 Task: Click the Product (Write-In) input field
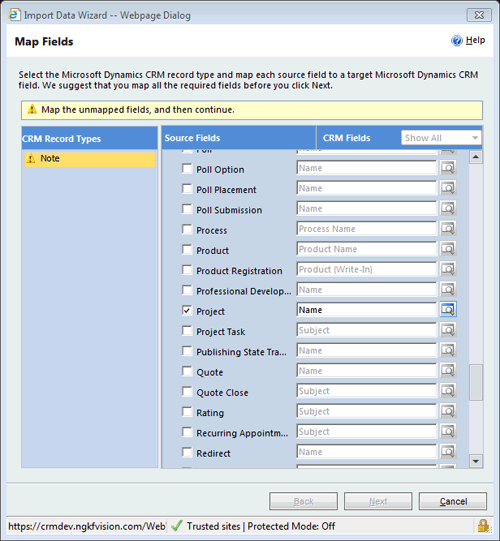pos(366,269)
